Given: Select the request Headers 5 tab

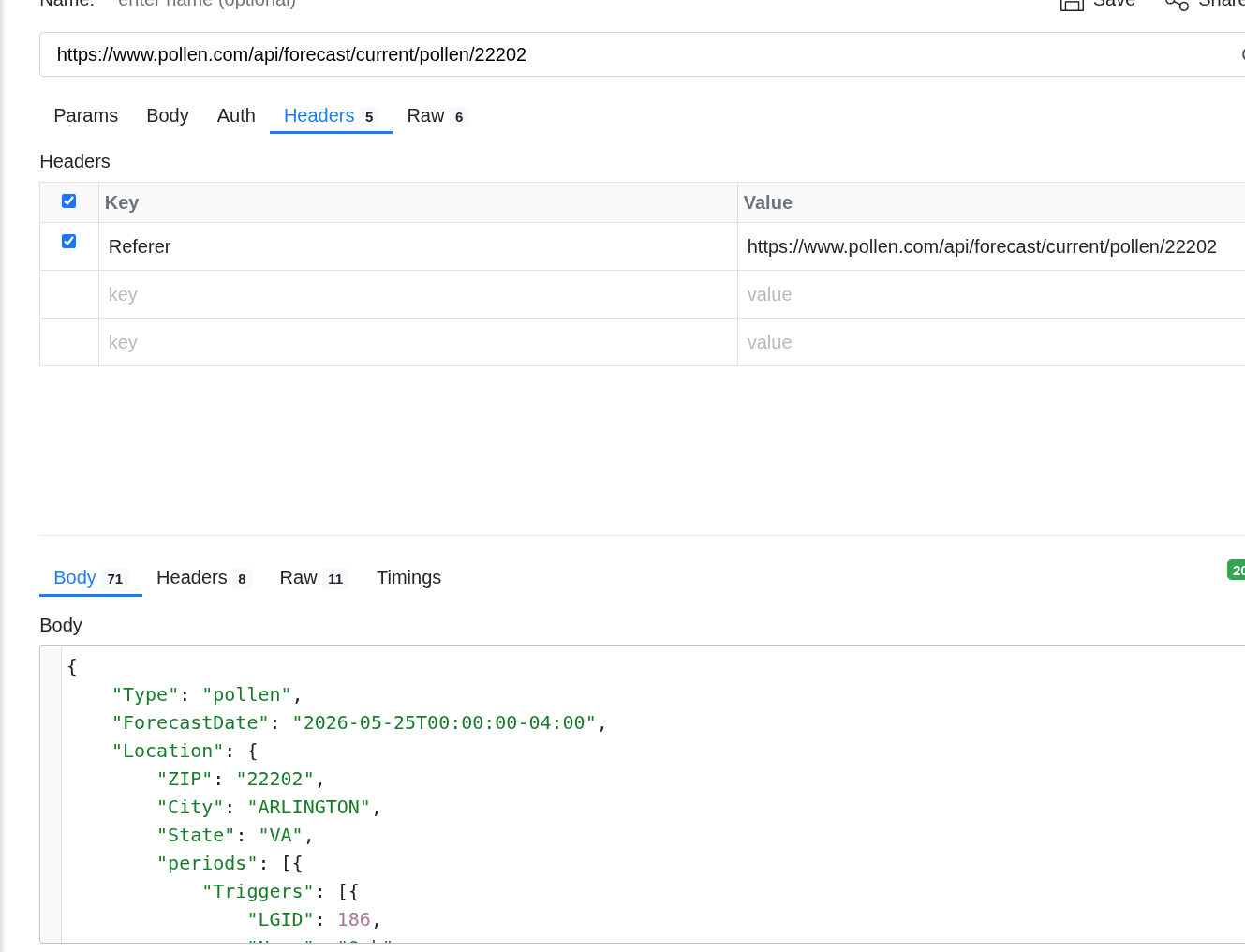Looking at the screenshot, I should [x=331, y=115].
